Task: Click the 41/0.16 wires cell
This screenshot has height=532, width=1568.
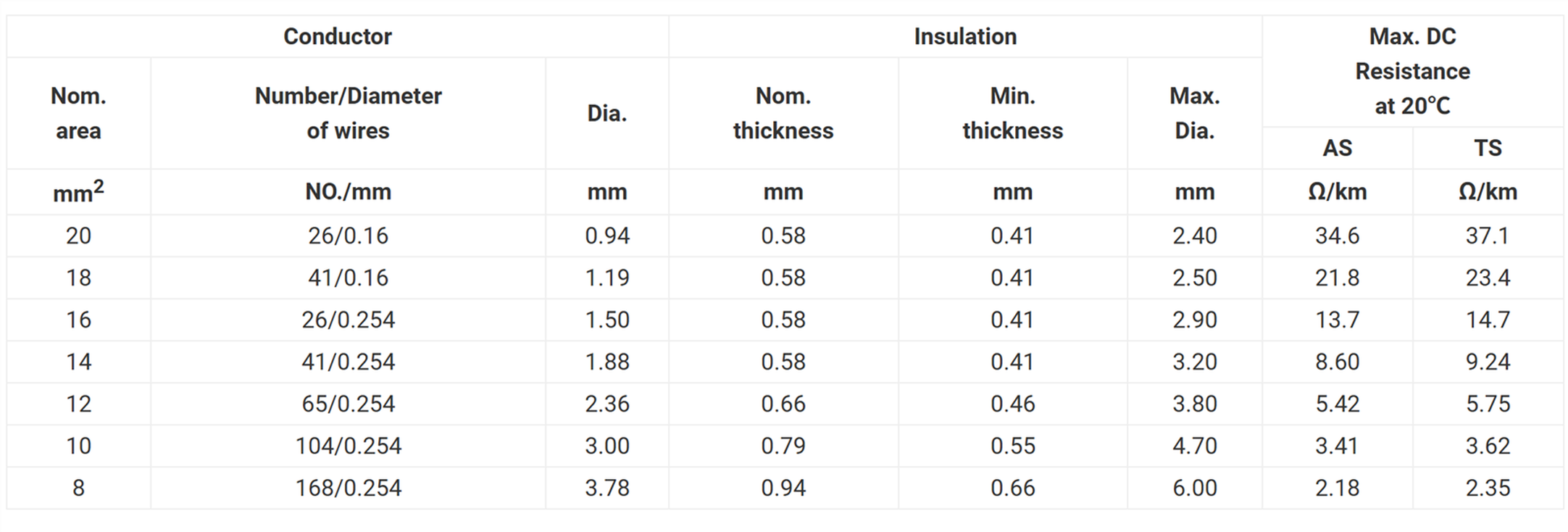Action: pos(348,278)
